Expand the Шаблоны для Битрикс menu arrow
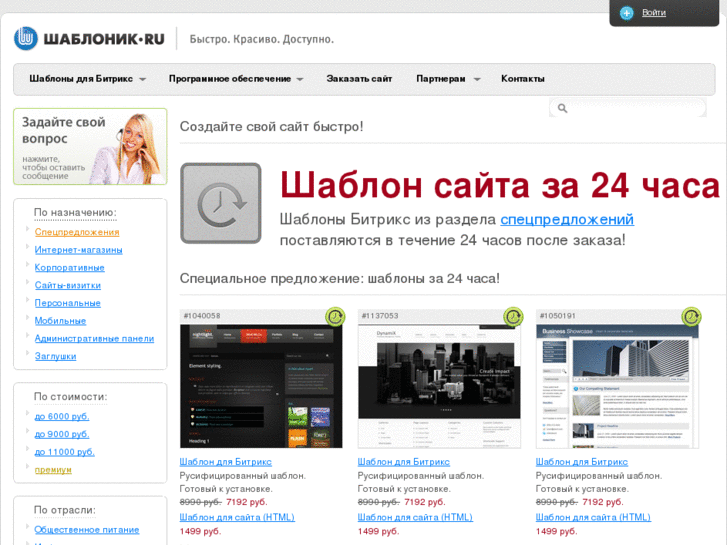 click(x=143, y=79)
